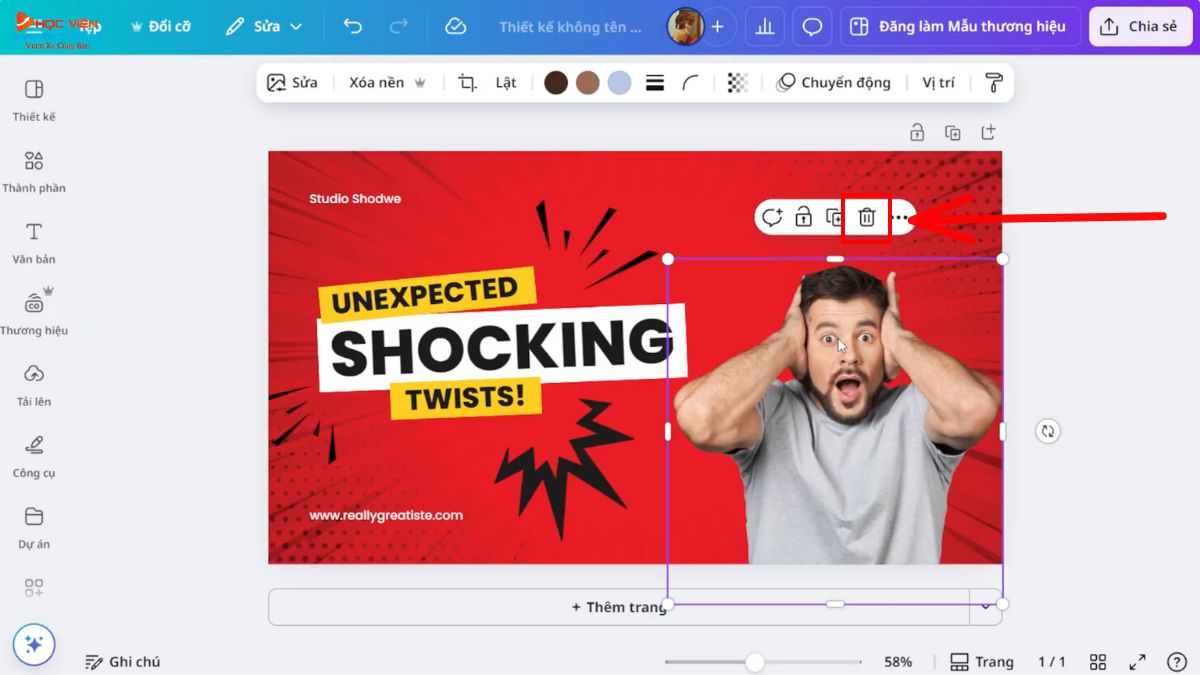This screenshot has width=1200, height=675.
Task: Select the TWISTS! yellow label text
Action: [465, 397]
